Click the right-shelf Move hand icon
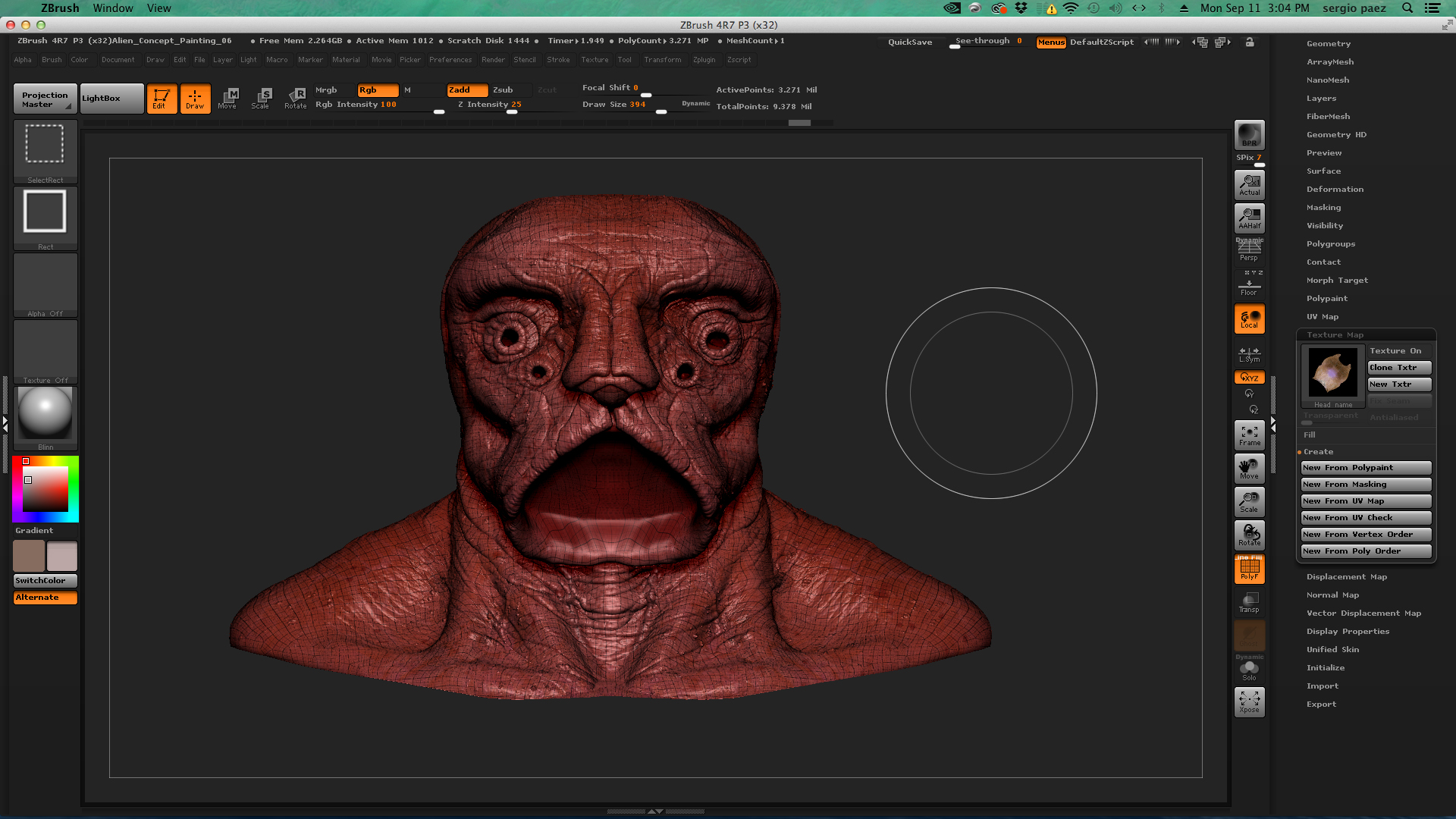 click(1249, 469)
